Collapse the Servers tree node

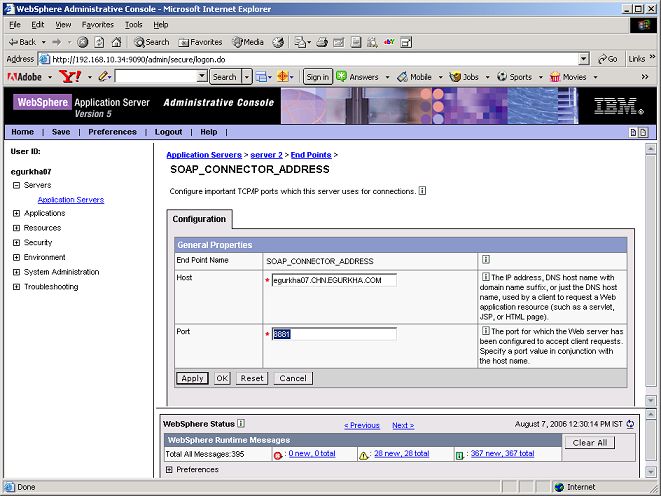pos(16,185)
